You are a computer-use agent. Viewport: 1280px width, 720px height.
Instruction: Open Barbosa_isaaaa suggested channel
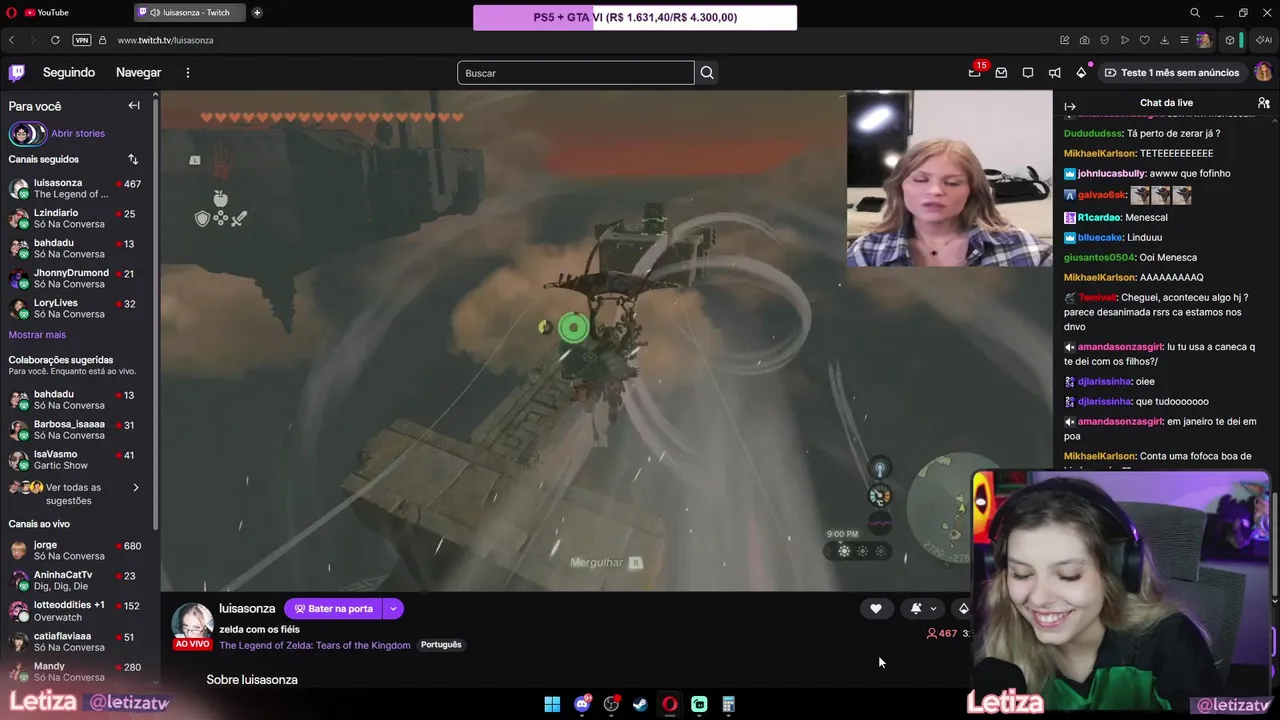75,429
